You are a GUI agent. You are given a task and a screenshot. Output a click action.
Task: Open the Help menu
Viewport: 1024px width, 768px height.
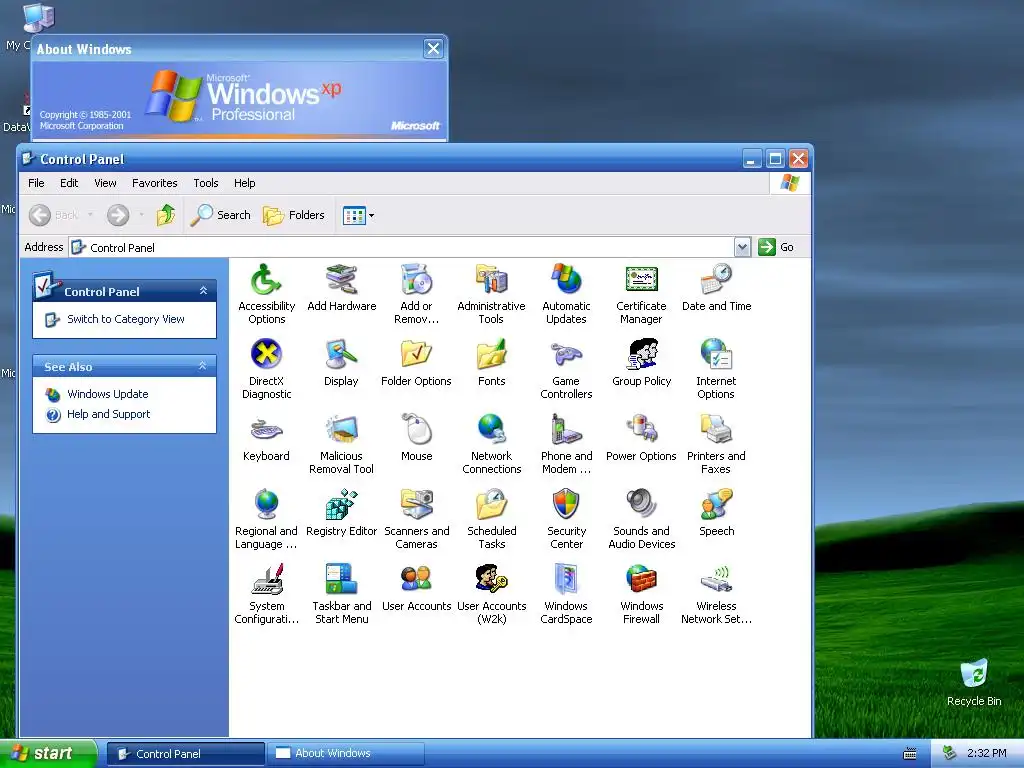click(x=245, y=183)
